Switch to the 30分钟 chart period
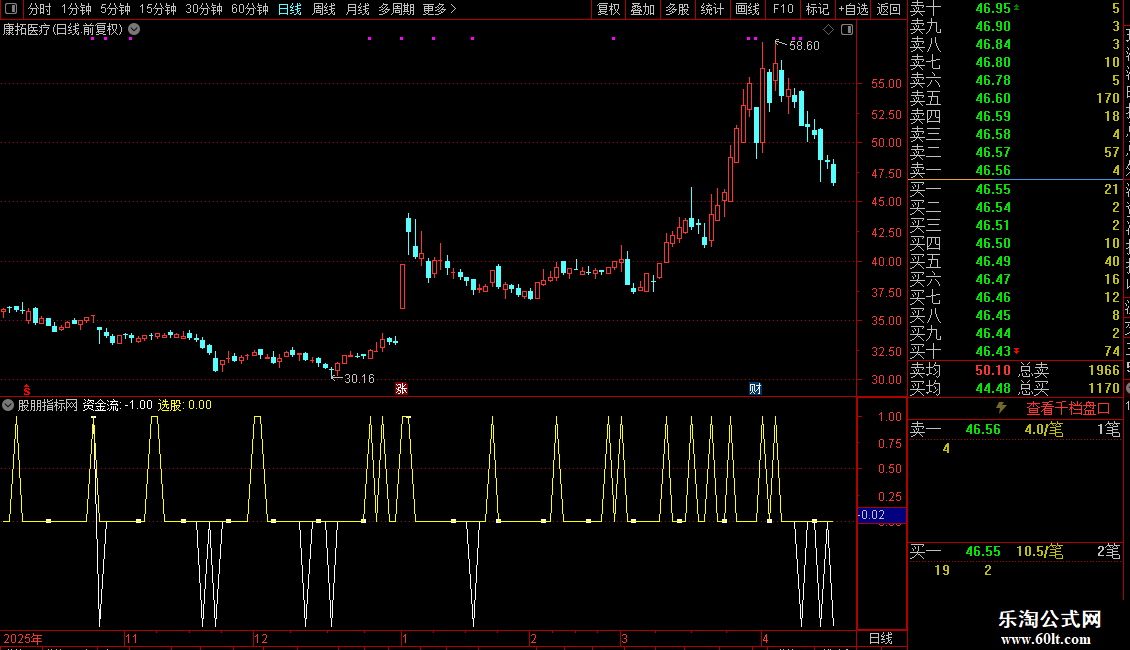 (x=204, y=9)
